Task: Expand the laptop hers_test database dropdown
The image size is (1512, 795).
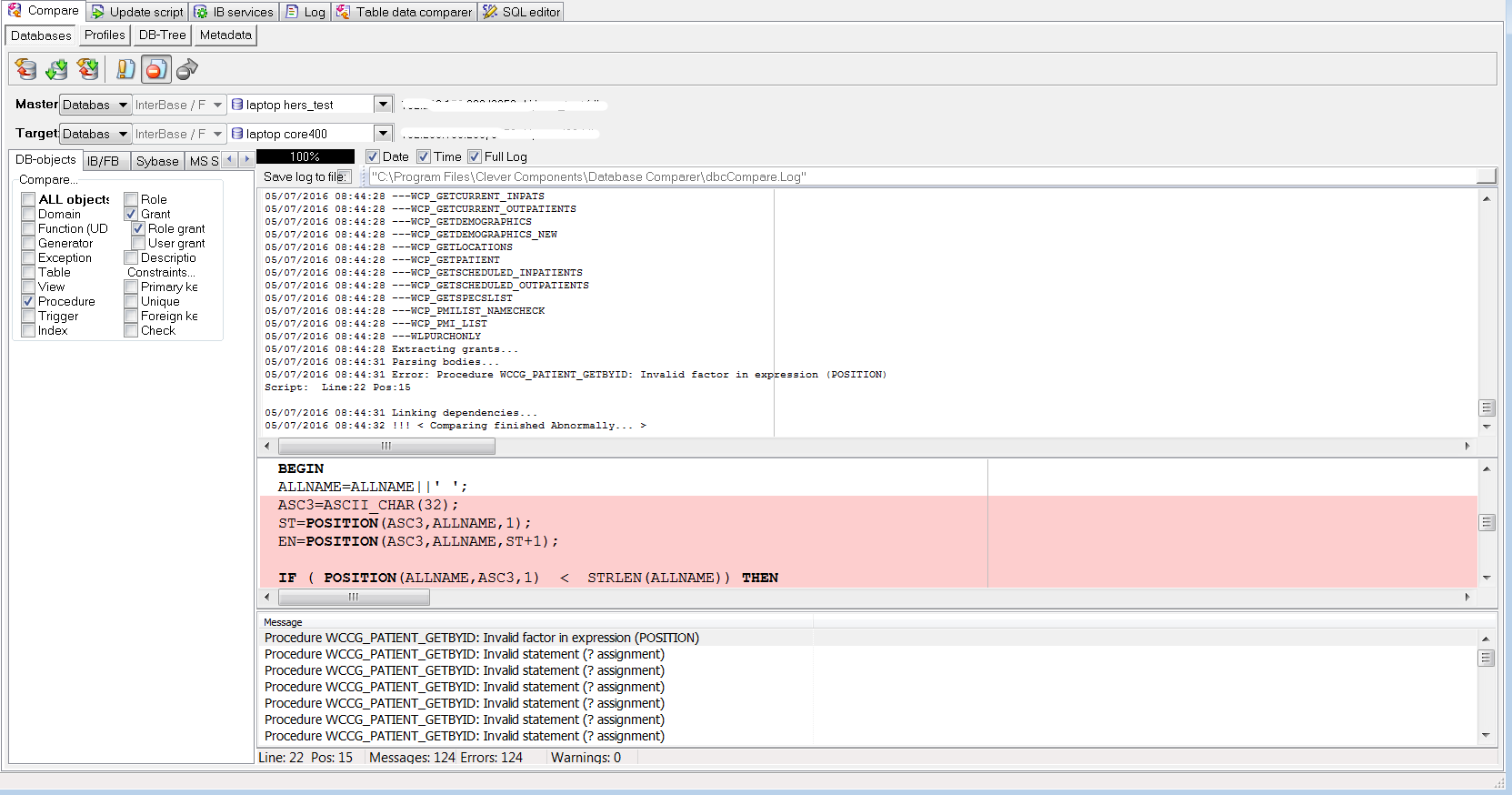Action: (x=383, y=105)
